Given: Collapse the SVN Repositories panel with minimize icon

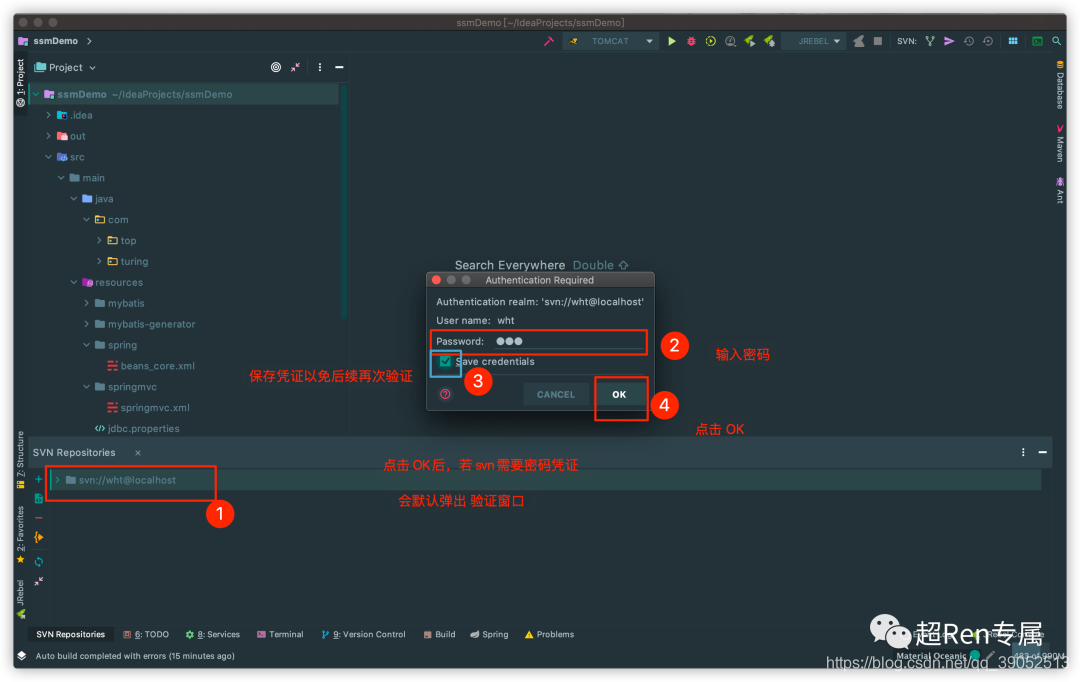Looking at the screenshot, I should (x=1043, y=452).
